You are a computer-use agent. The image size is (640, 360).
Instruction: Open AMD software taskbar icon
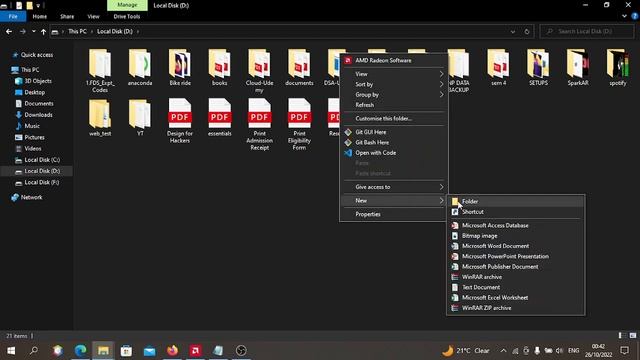point(195,350)
